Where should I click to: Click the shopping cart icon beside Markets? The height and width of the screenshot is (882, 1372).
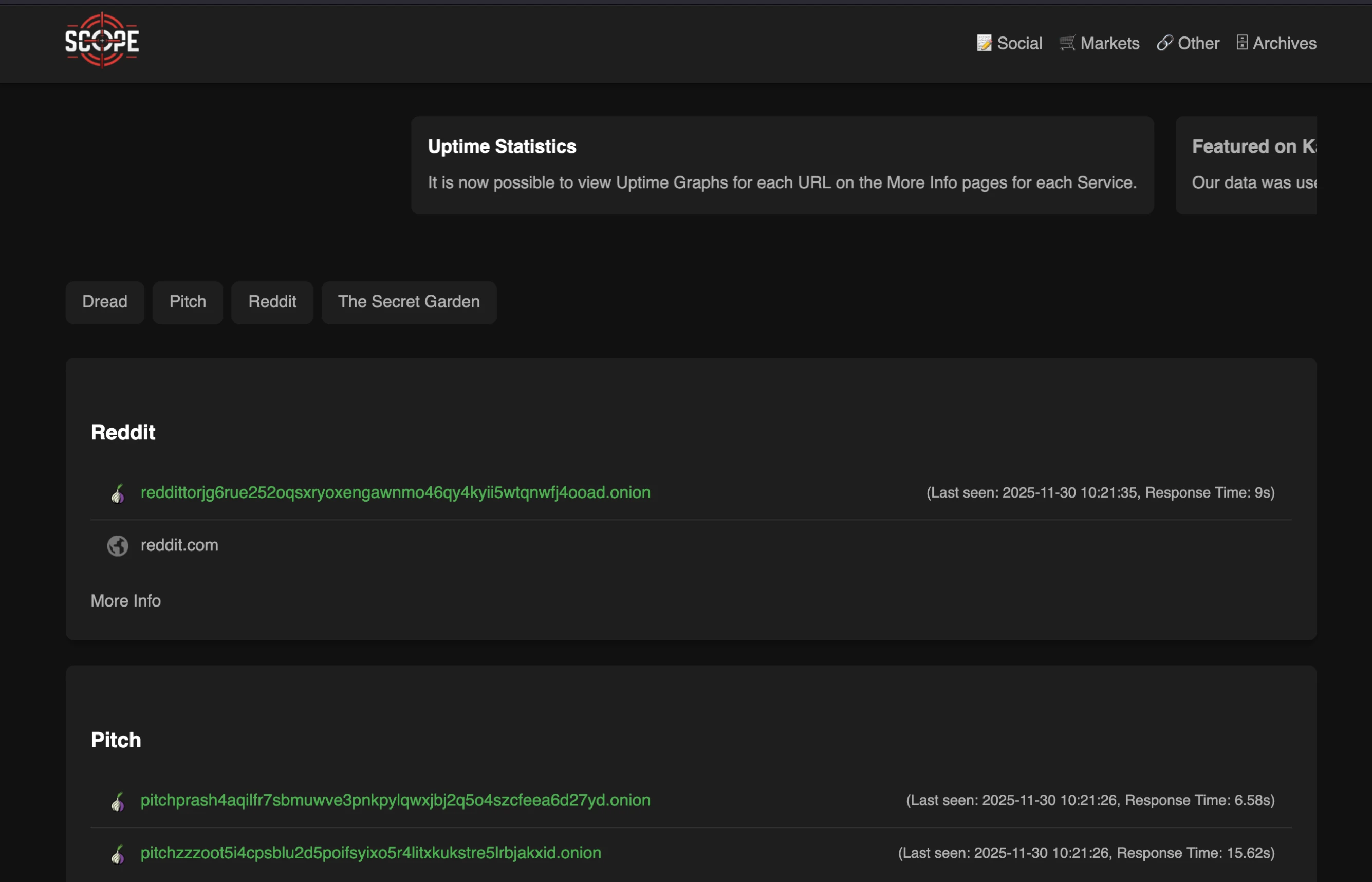pos(1067,43)
